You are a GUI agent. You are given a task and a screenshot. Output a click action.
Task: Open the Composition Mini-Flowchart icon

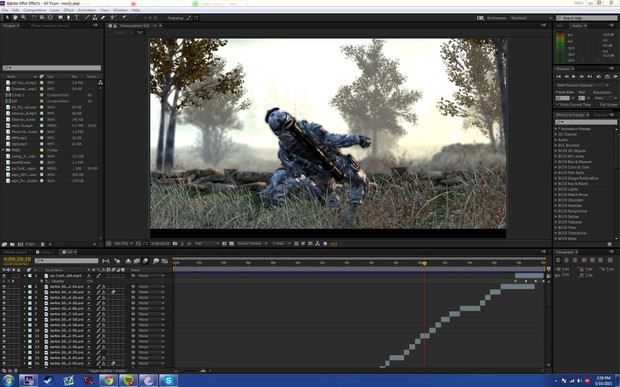(x=106, y=261)
